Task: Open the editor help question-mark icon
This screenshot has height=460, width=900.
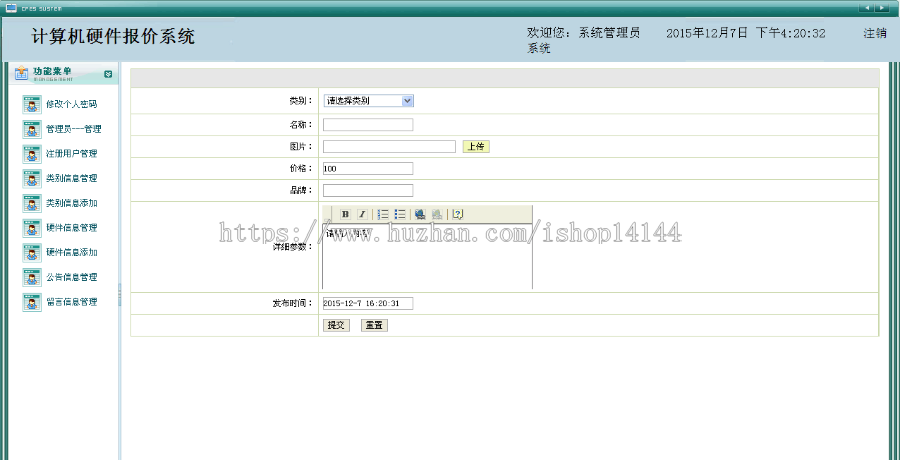Action: (x=457, y=214)
